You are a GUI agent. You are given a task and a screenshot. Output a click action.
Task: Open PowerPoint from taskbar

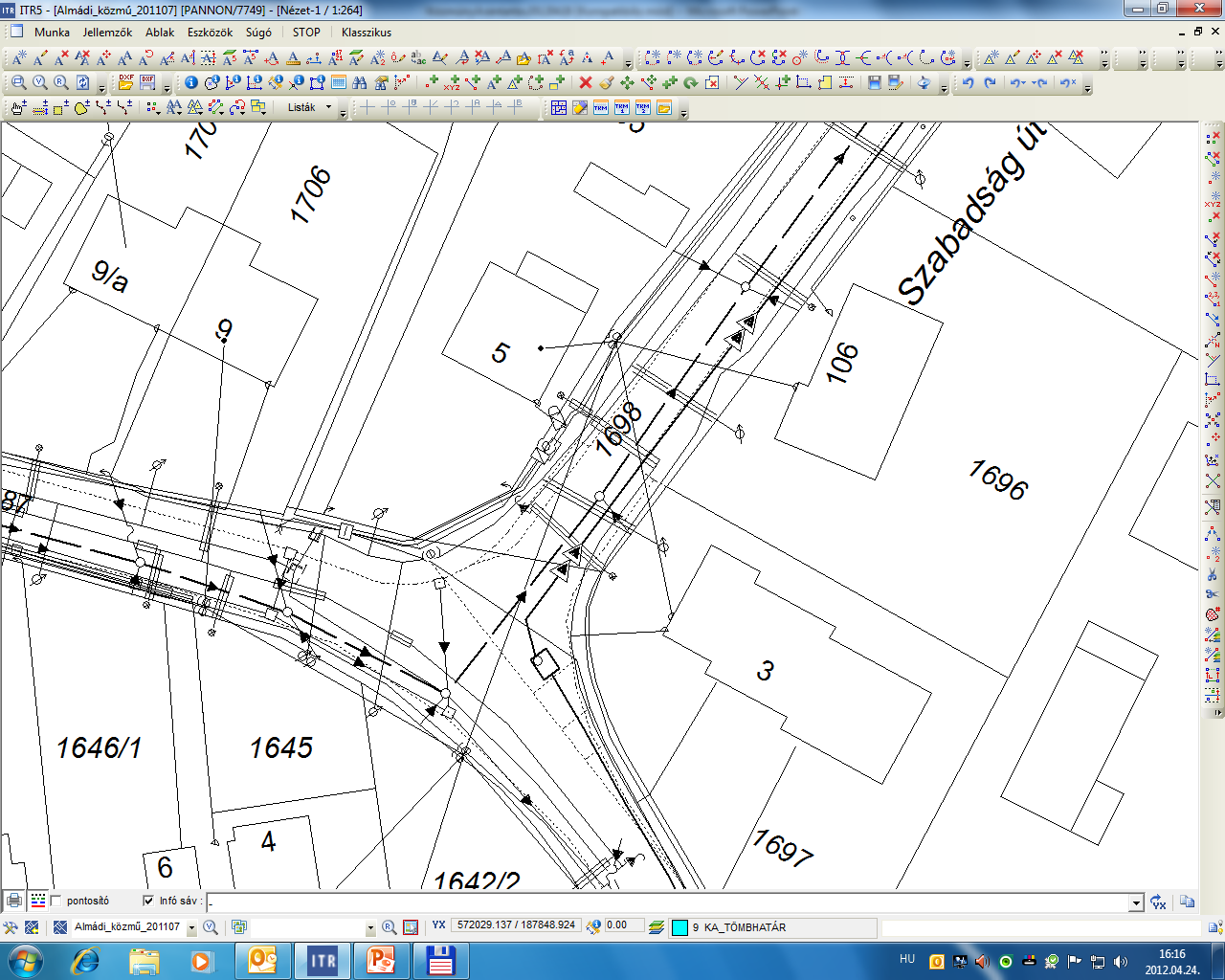click(x=381, y=961)
